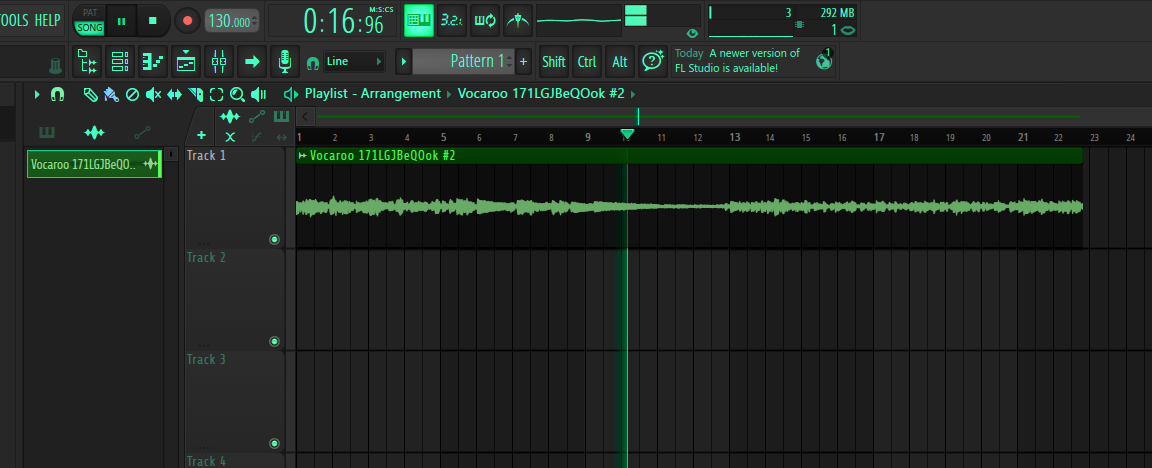Select the Zoom magnifier tool

pos(237,94)
